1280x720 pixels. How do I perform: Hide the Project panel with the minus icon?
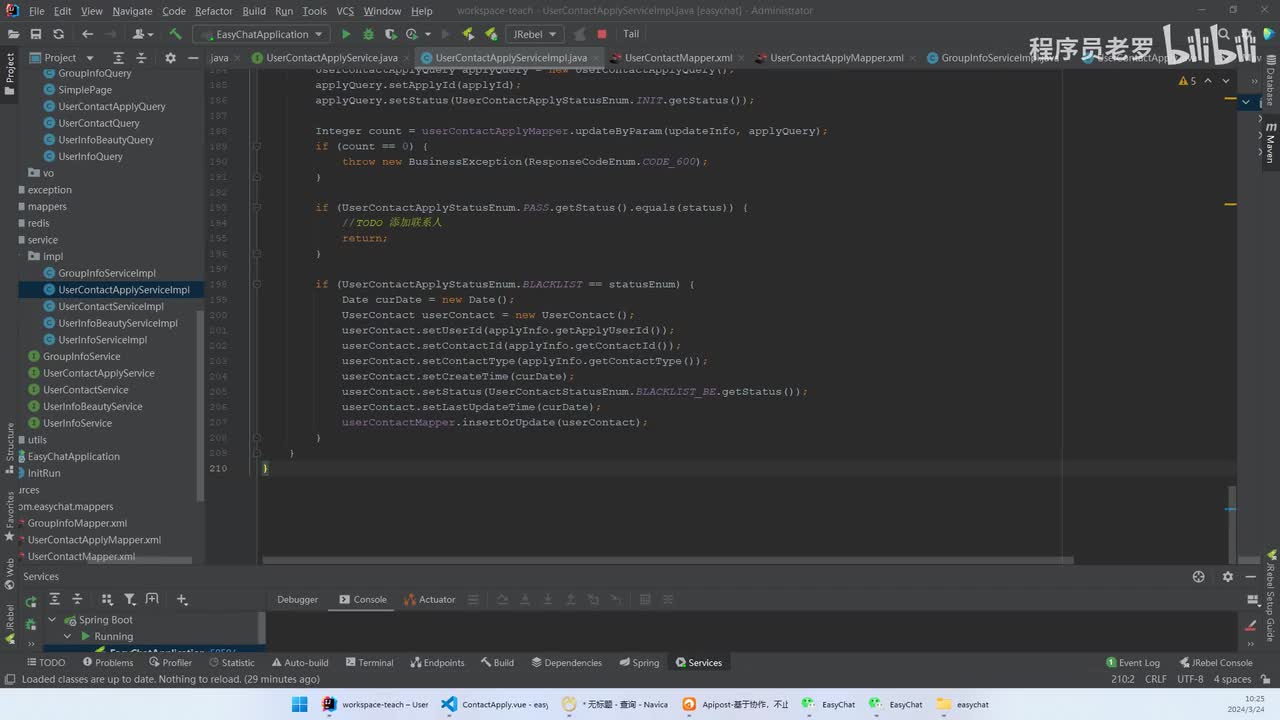[x=192, y=58]
